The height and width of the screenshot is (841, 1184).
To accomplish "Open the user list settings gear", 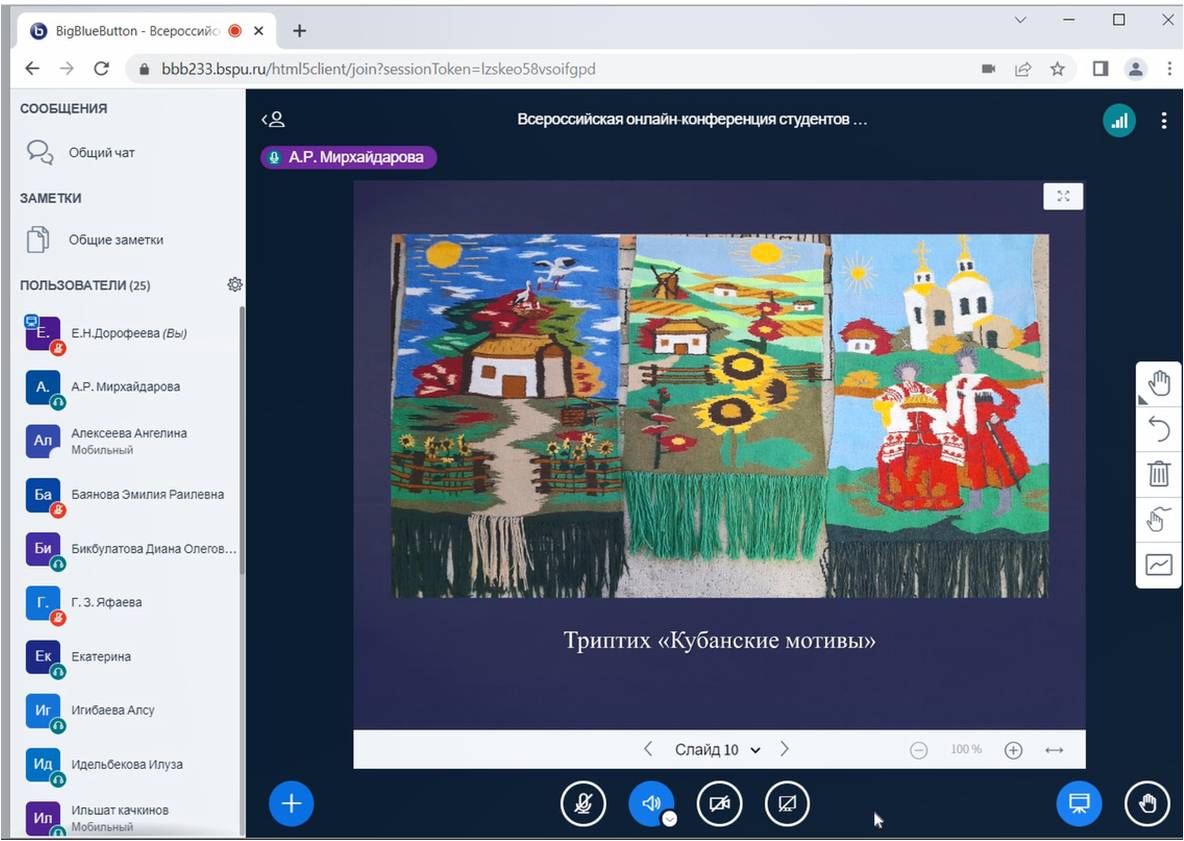I will pyautogui.click(x=235, y=285).
